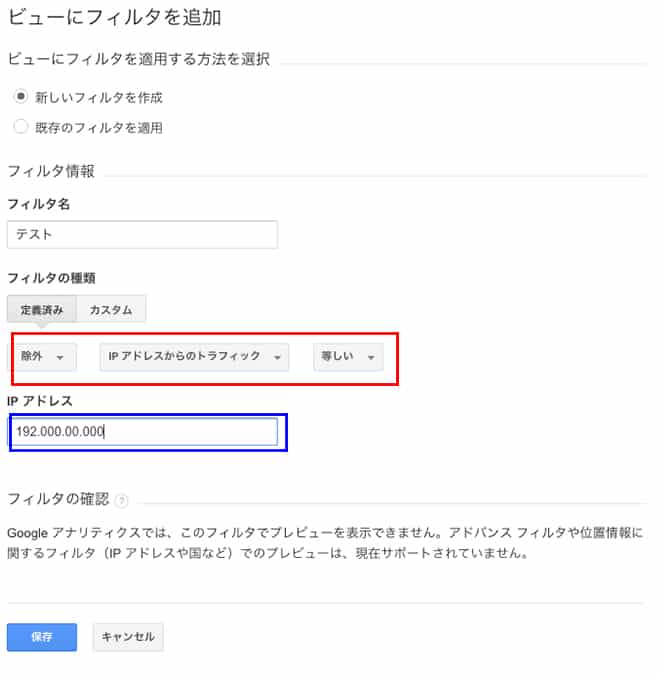660x674 pixels.
Task: Select the 既存のフィルタを適用 radio button
Action: 21,127
